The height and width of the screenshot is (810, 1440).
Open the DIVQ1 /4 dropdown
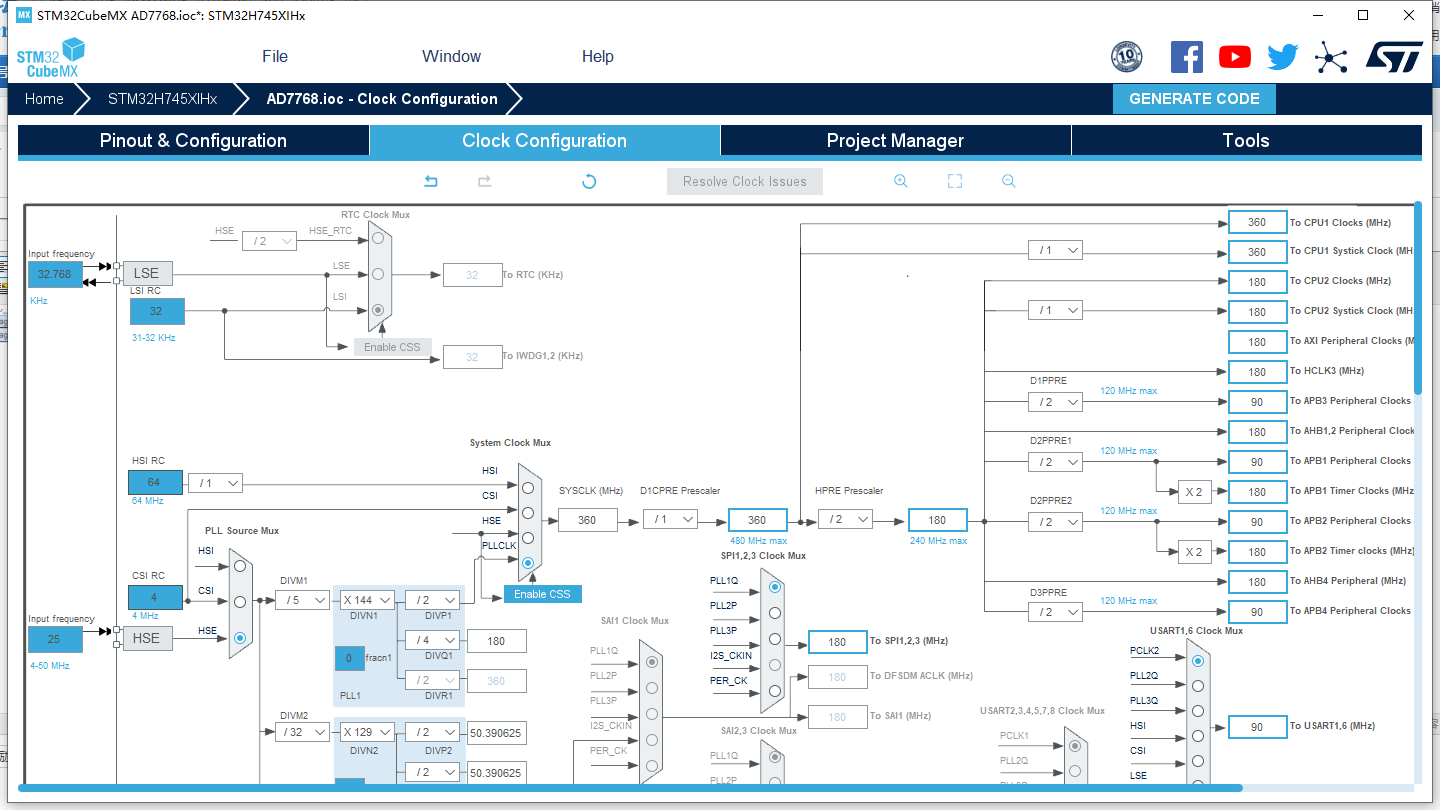click(432, 640)
